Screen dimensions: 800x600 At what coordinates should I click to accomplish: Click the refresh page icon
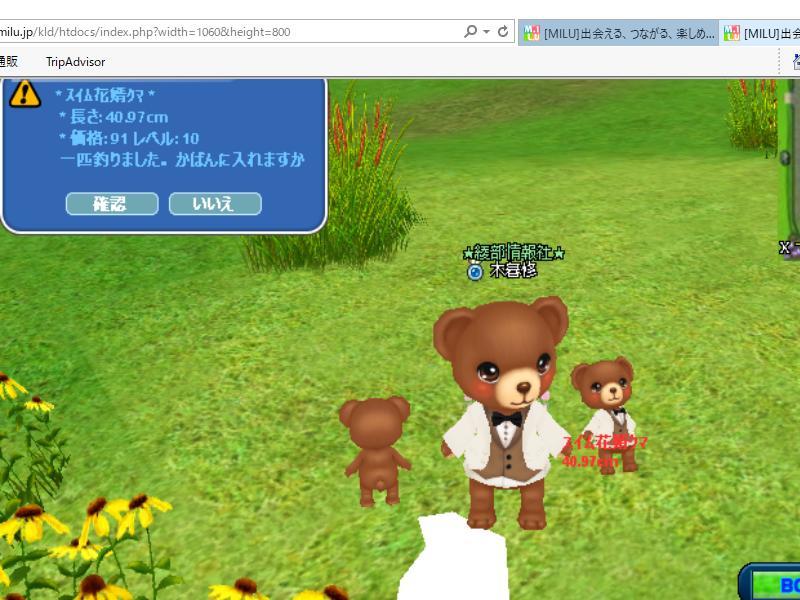(x=503, y=31)
